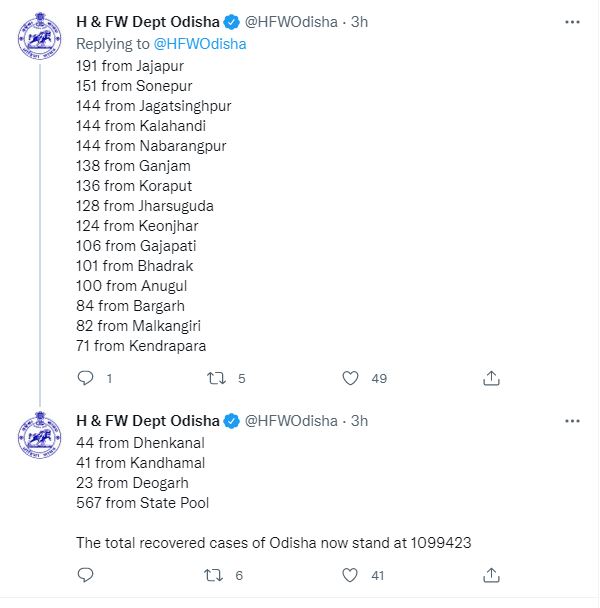Open the @HFWOdisha mention in Replying to
Image resolution: width=600 pixels, height=608 pixels.
pyautogui.click(x=199, y=43)
